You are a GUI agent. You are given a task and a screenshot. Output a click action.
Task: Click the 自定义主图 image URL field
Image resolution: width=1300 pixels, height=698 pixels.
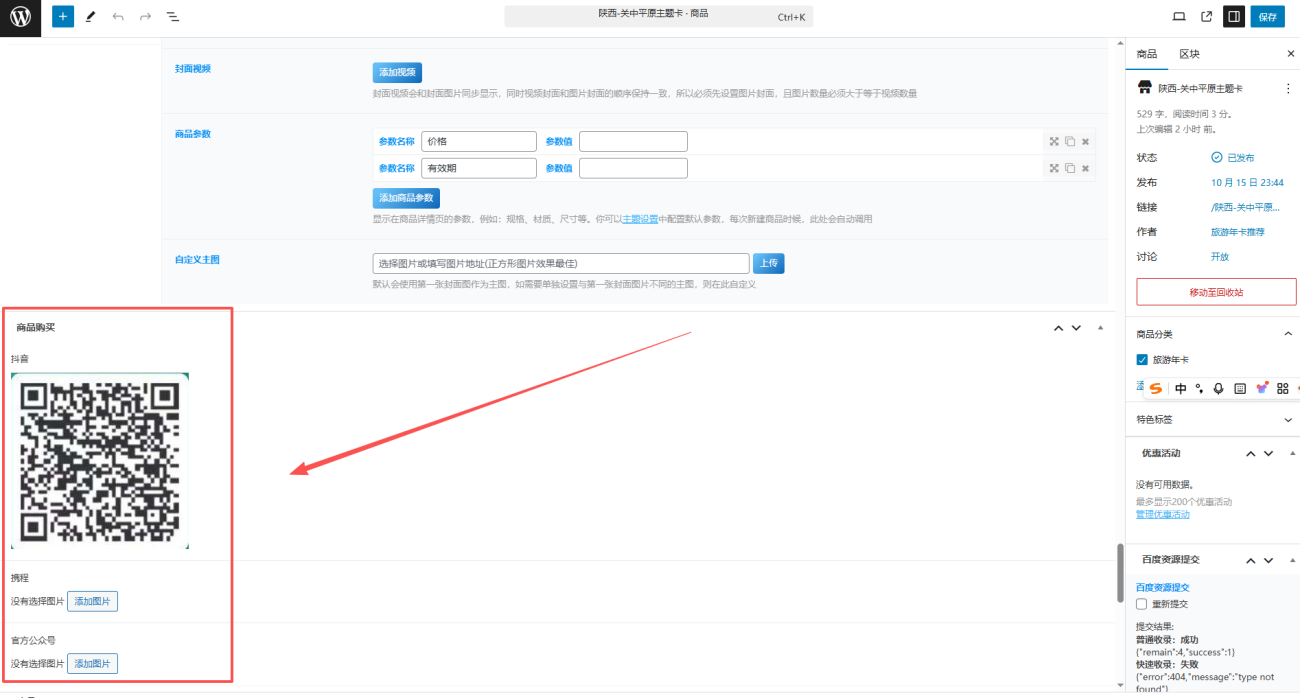(x=560, y=264)
